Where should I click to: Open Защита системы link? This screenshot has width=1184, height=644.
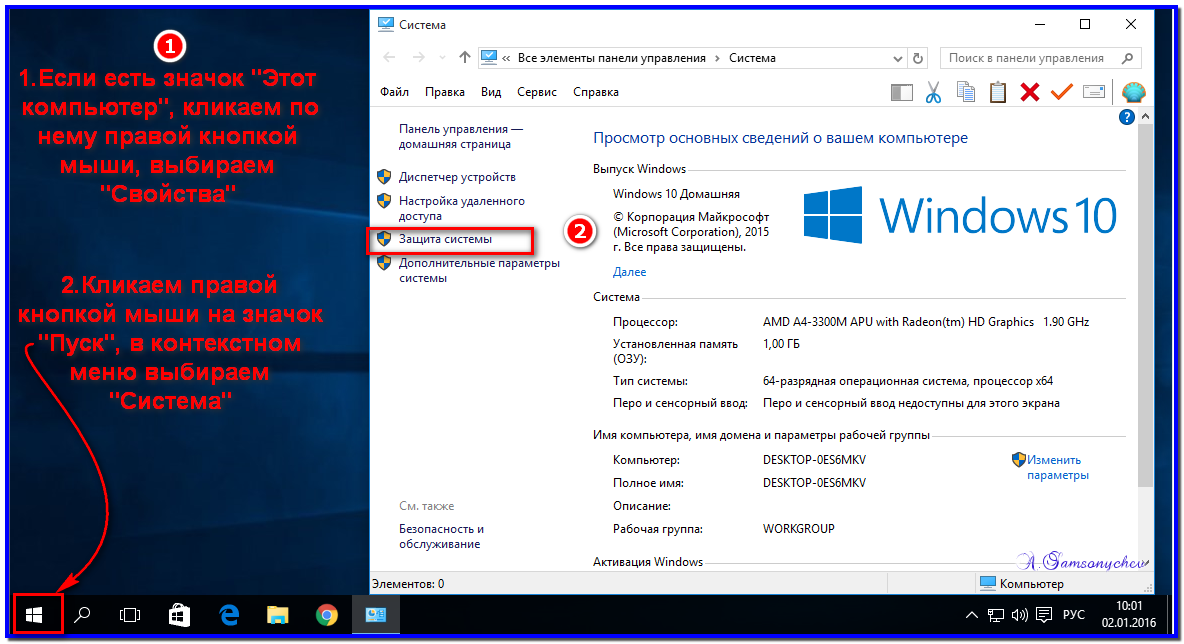click(x=445, y=239)
